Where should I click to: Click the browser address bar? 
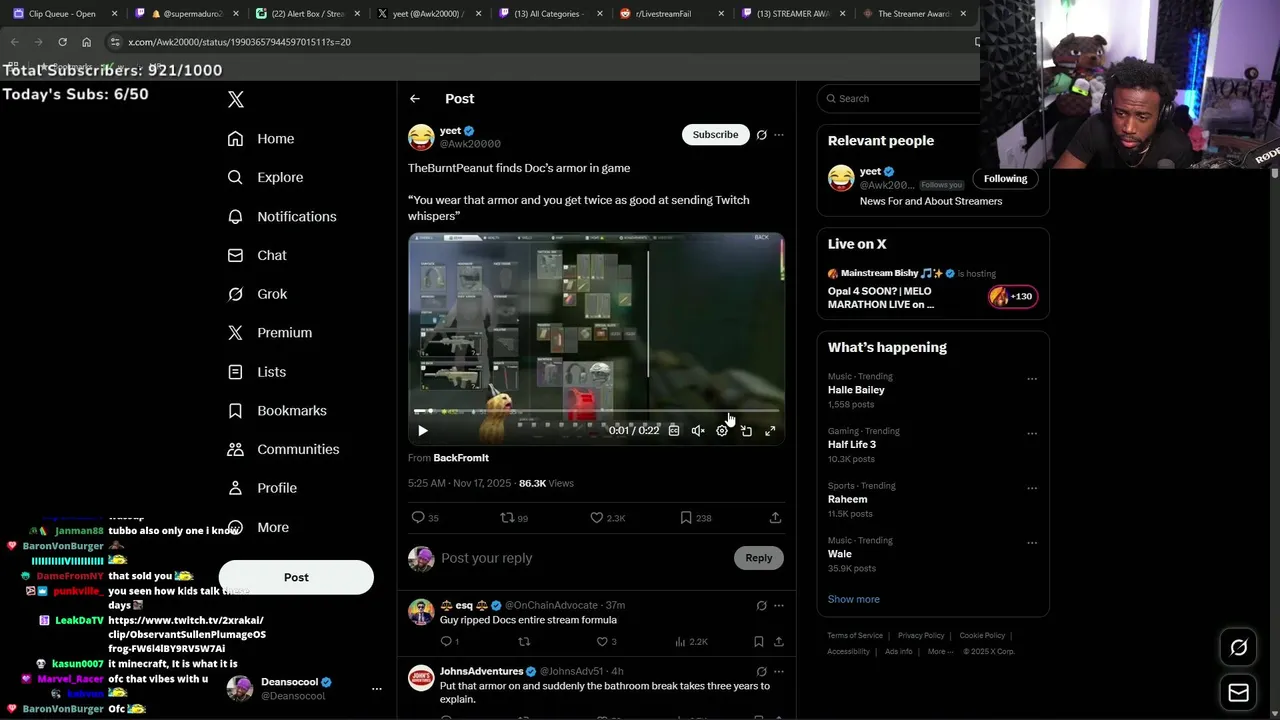coord(540,42)
